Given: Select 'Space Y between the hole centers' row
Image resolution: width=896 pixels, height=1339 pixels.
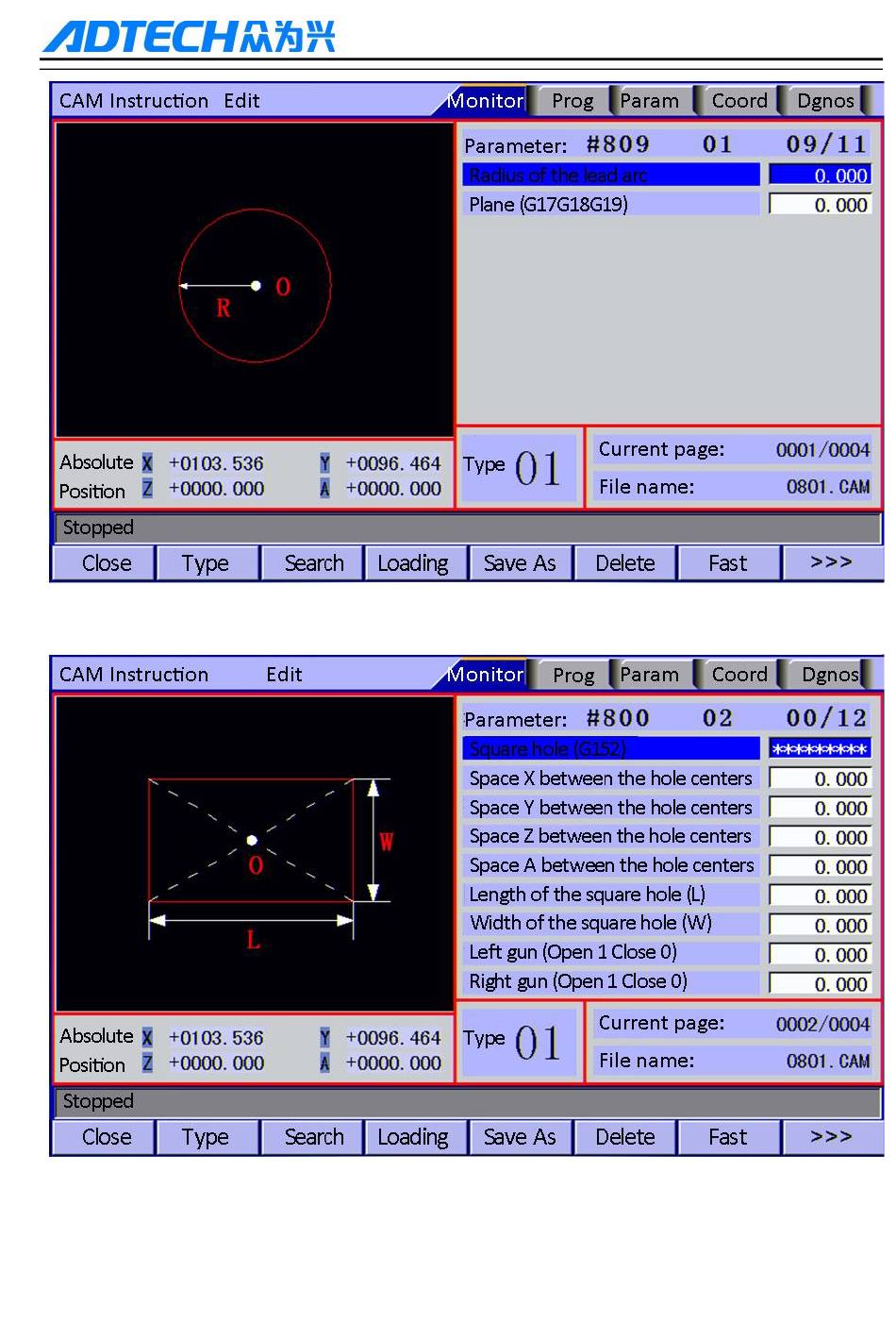Looking at the screenshot, I should (x=611, y=808).
